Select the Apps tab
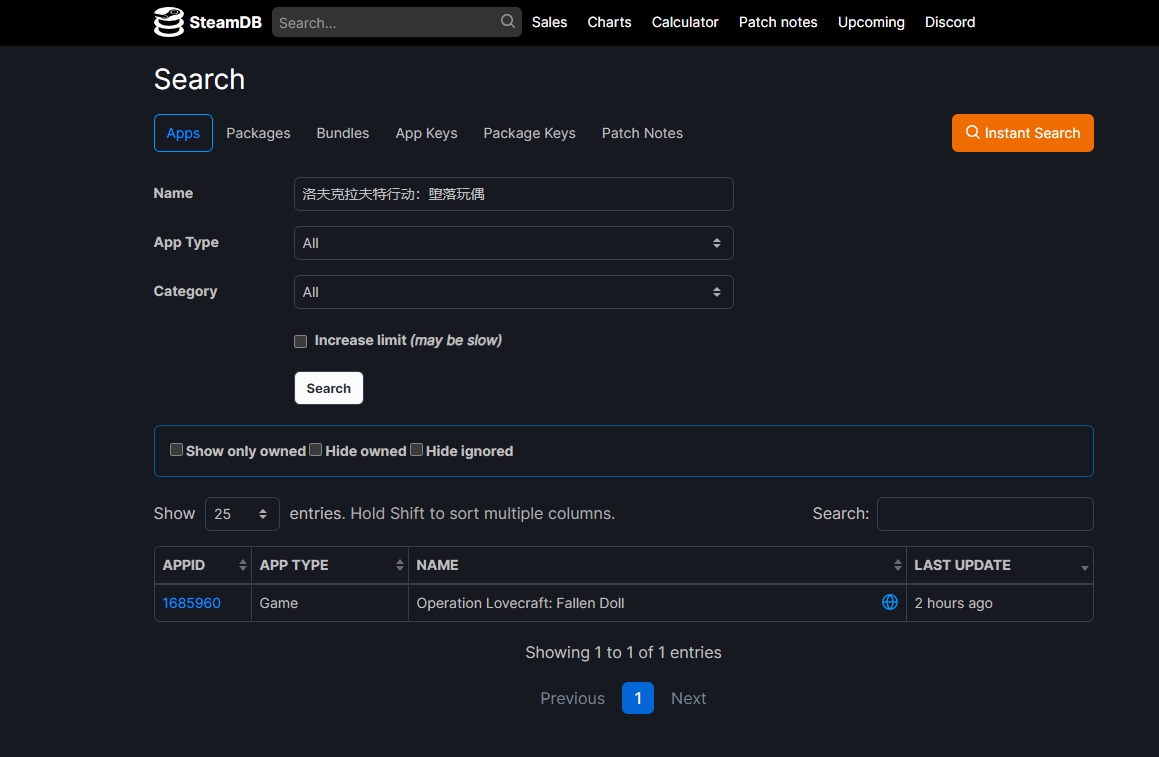This screenshot has height=757, width=1159. point(183,133)
